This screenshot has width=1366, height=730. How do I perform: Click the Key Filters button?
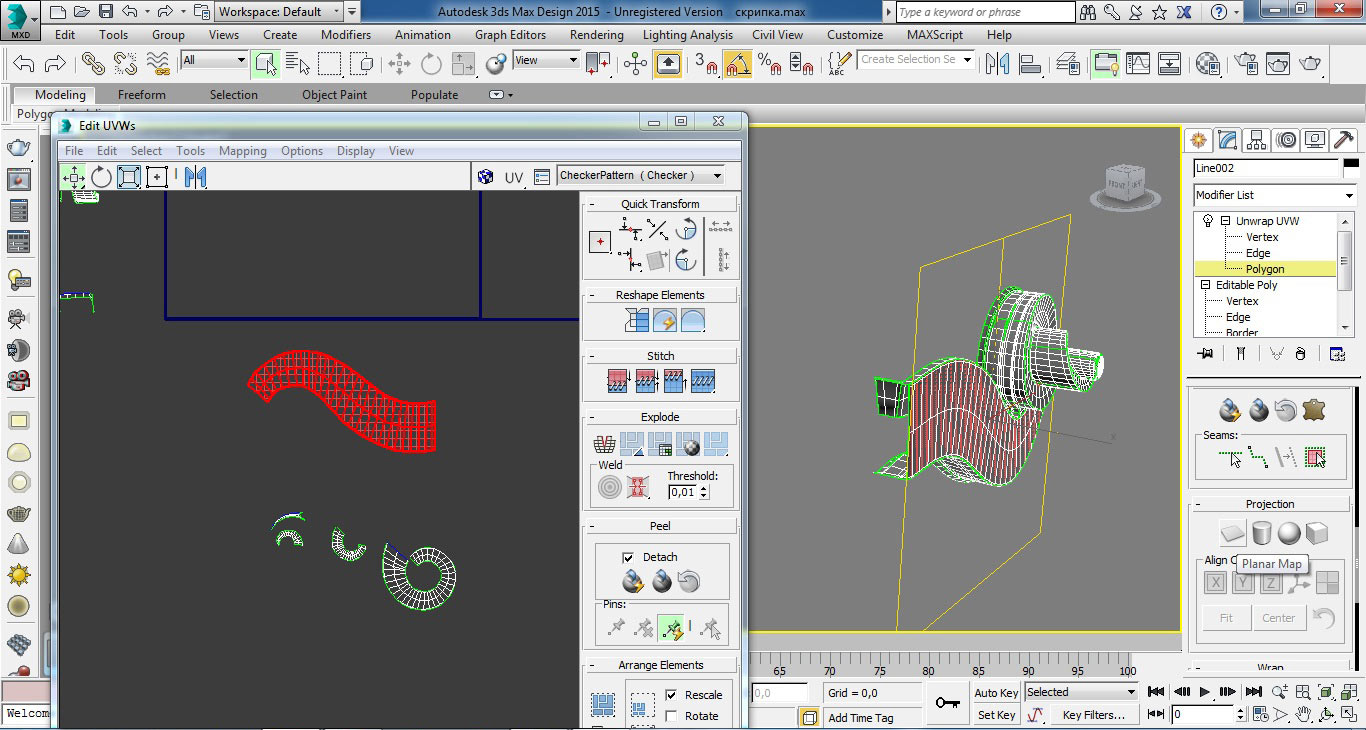pyautogui.click(x=1094, y=715)
